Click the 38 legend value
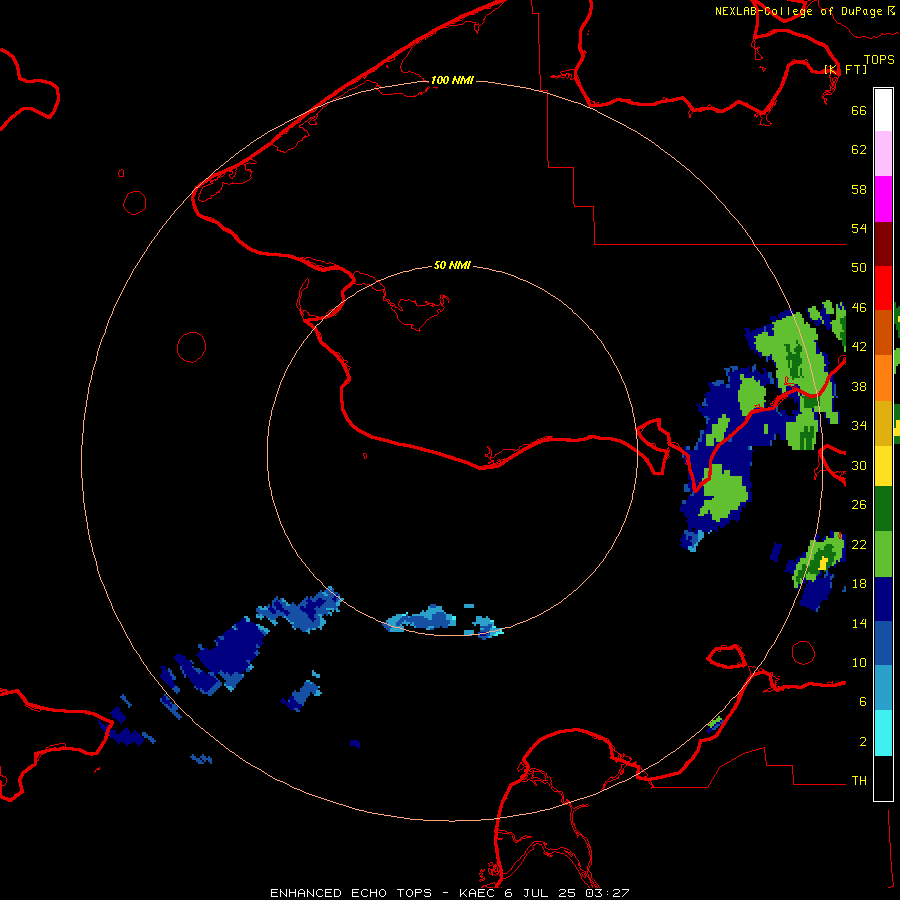 tap(859, 386)
